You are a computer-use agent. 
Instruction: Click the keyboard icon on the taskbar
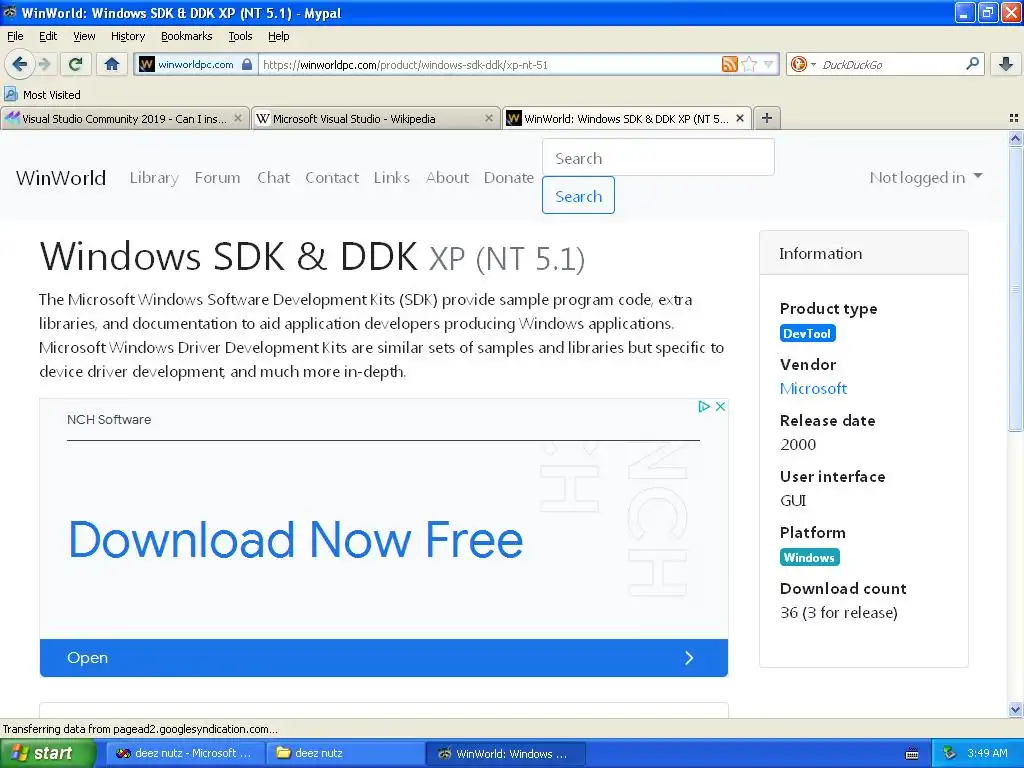912,754
